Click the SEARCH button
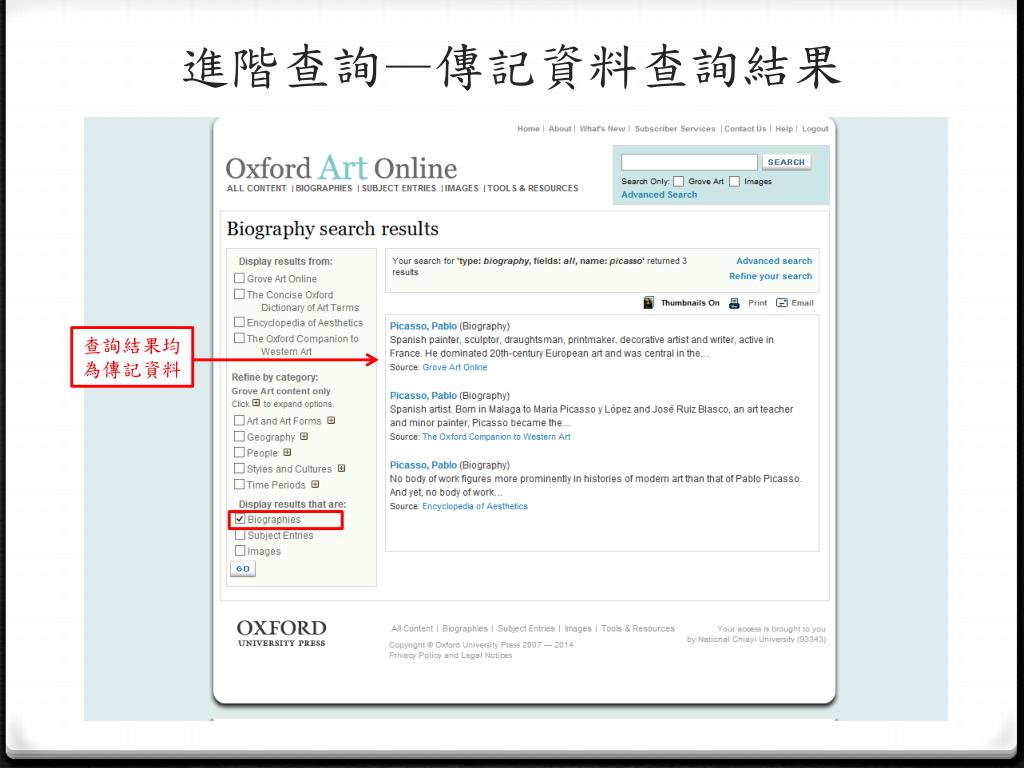Screen dimensions: 1024x768 (786, 162)
